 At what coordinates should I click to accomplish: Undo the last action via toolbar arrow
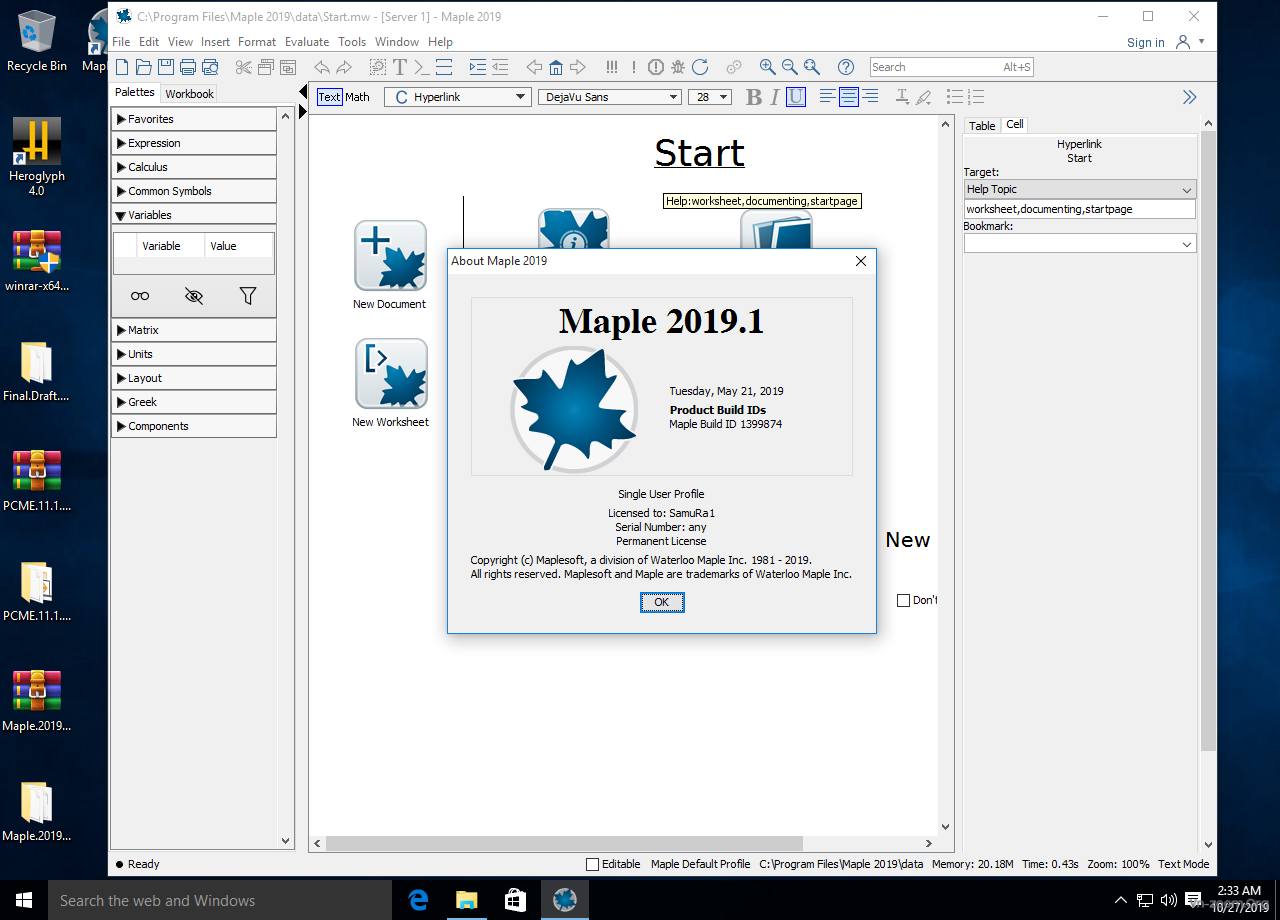pyautogui.click(x=322, y=67)
